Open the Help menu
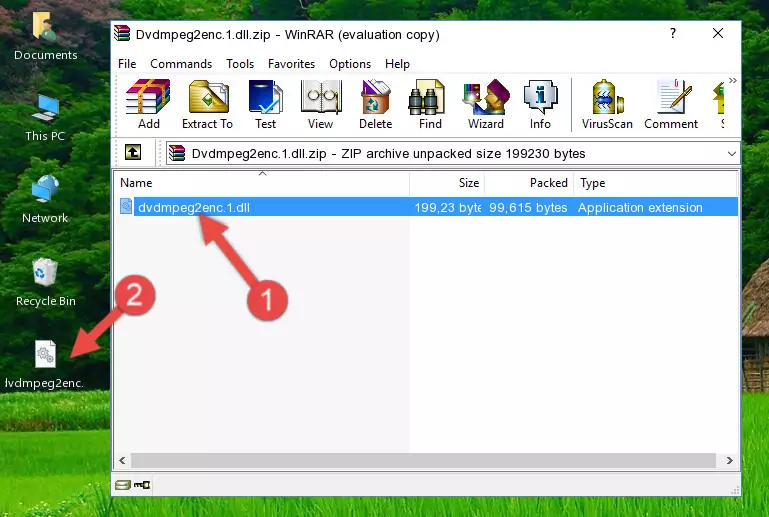 click(x=397, y=64)
